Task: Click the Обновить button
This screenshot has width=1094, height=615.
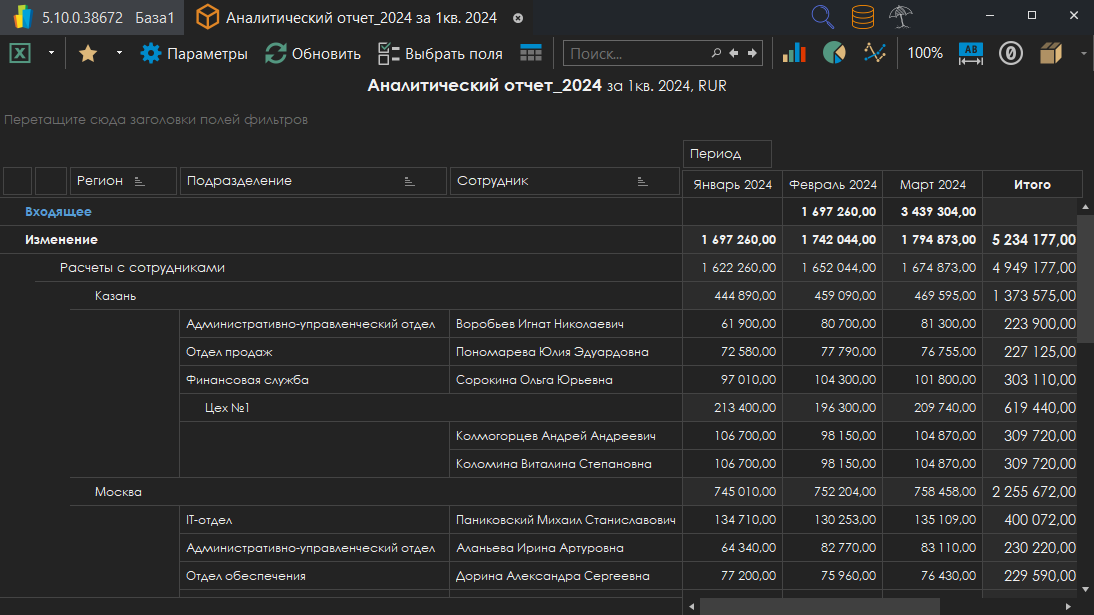Action: tap(312, 54)
